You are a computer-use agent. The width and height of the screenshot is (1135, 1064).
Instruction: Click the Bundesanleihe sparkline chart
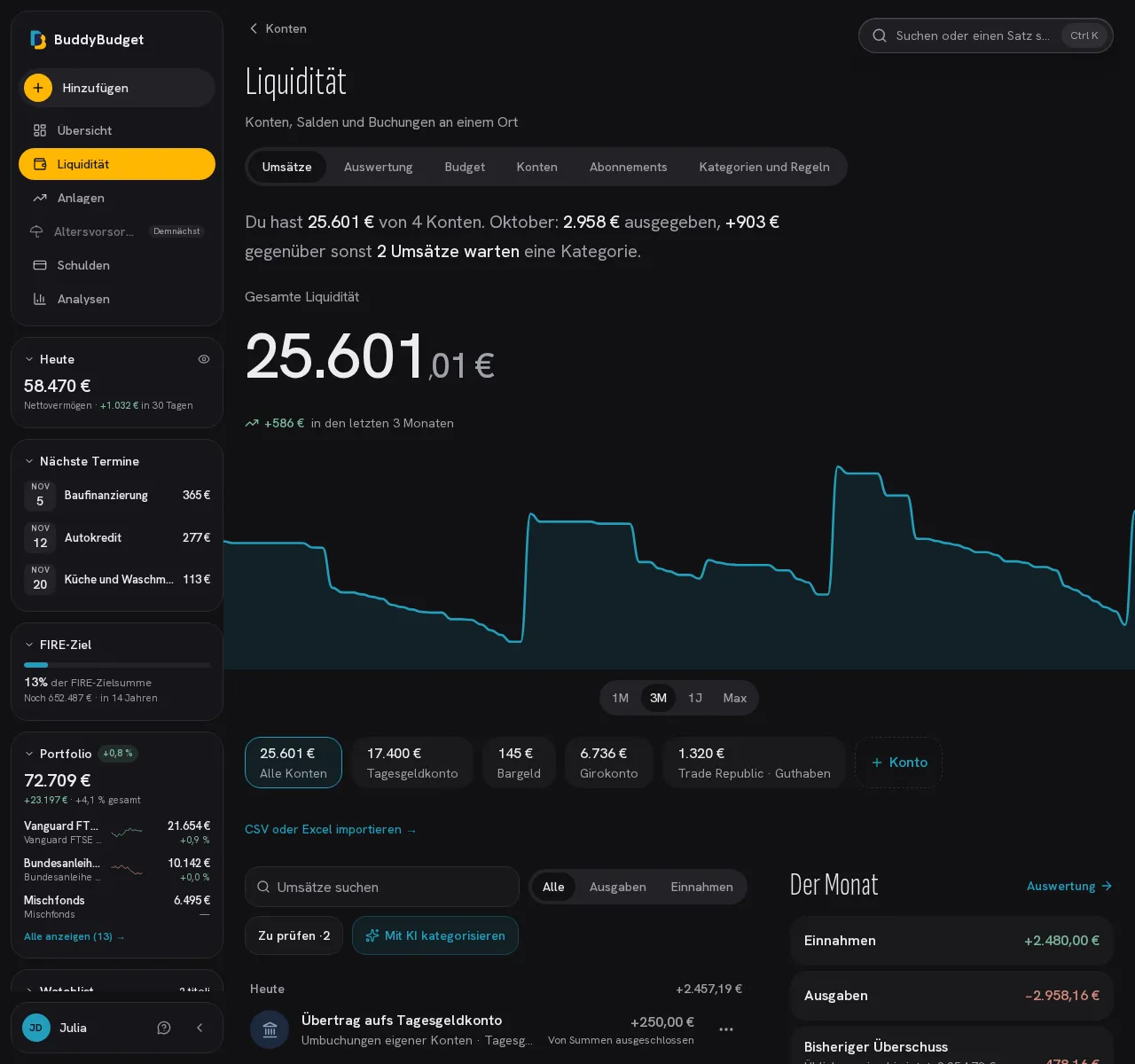[x=127, y=869]
